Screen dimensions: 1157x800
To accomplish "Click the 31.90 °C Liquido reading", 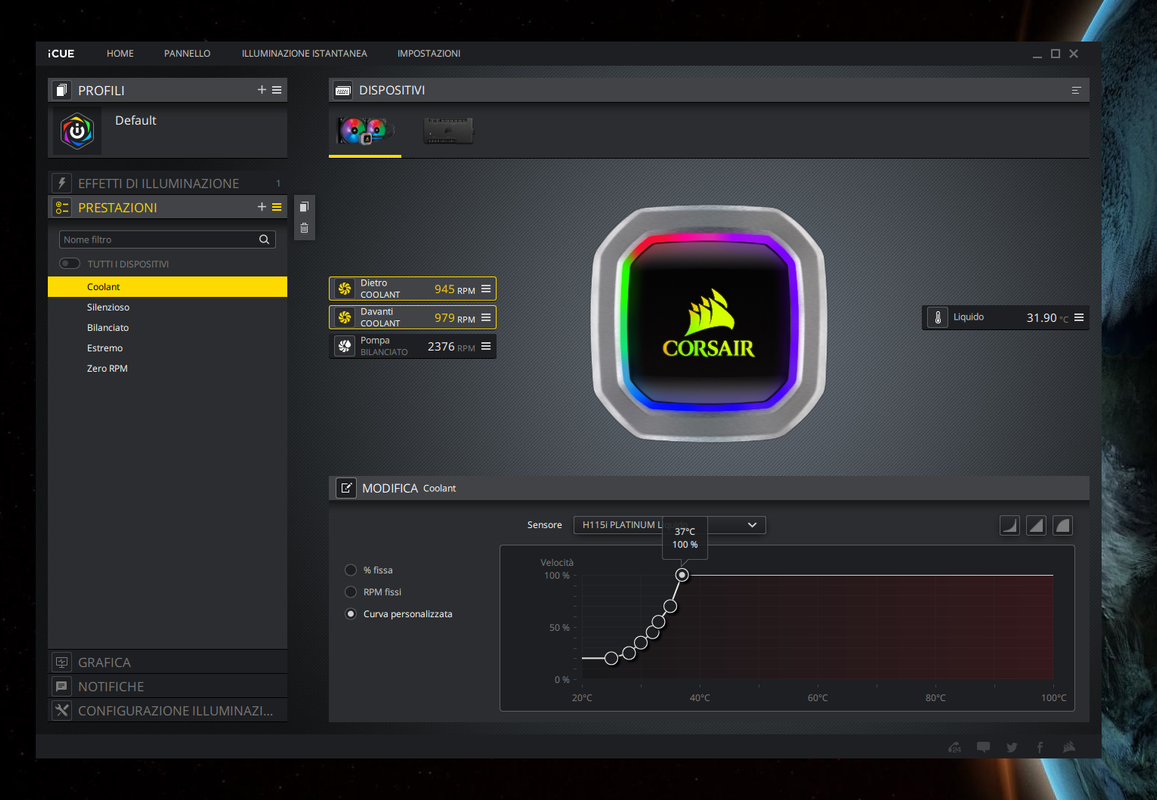I will pyautogui.click(x=1047, y=317).
